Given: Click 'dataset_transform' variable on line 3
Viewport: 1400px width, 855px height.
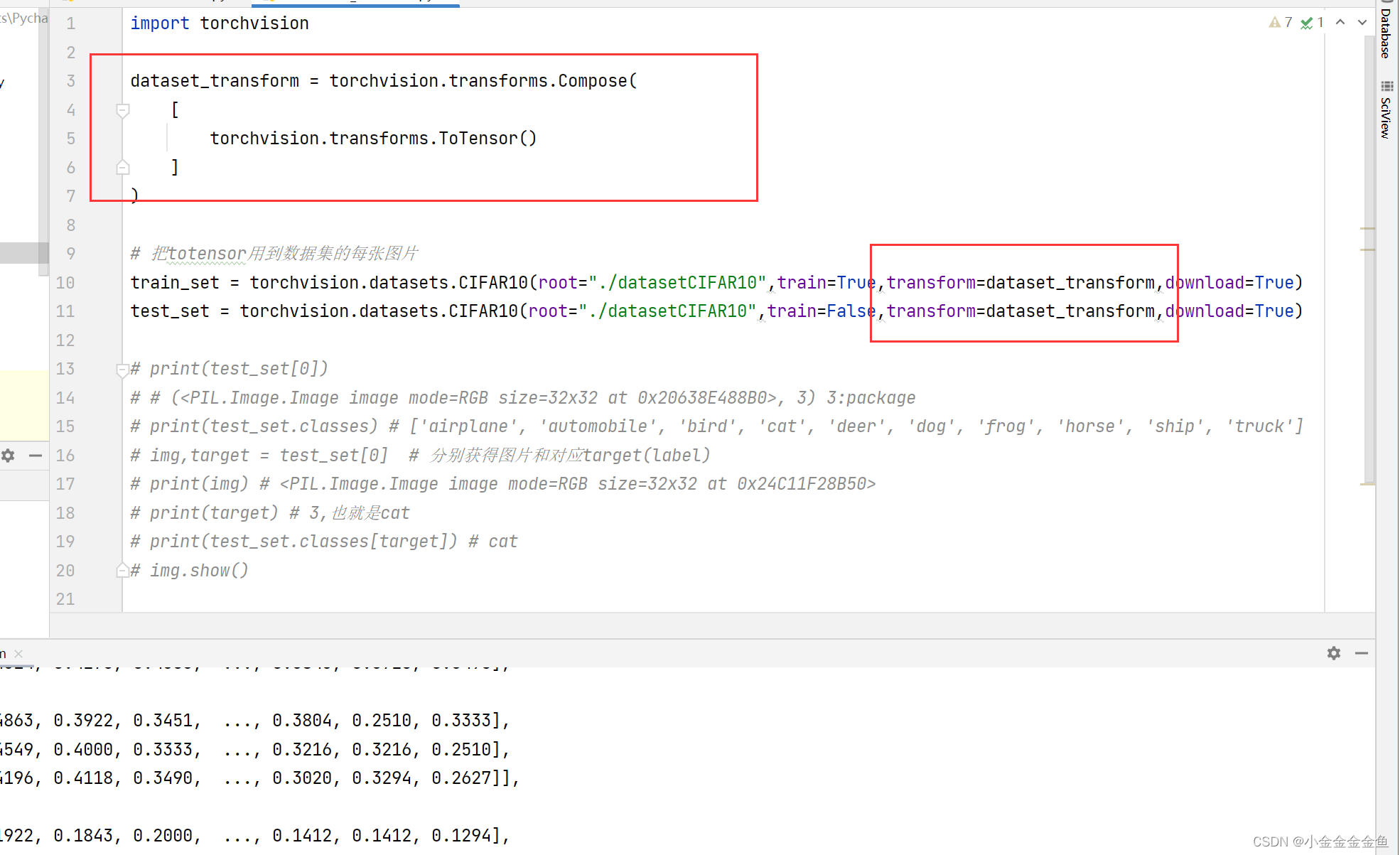Looking at the screenshot, I should 215,81.
